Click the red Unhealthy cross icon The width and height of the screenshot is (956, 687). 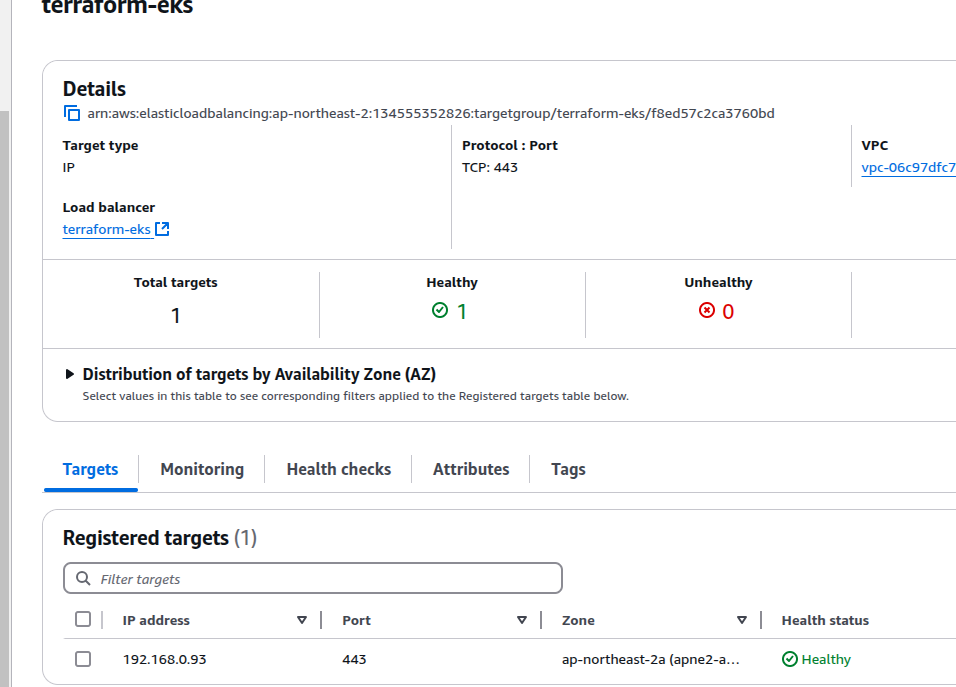[x=707, y=311]
